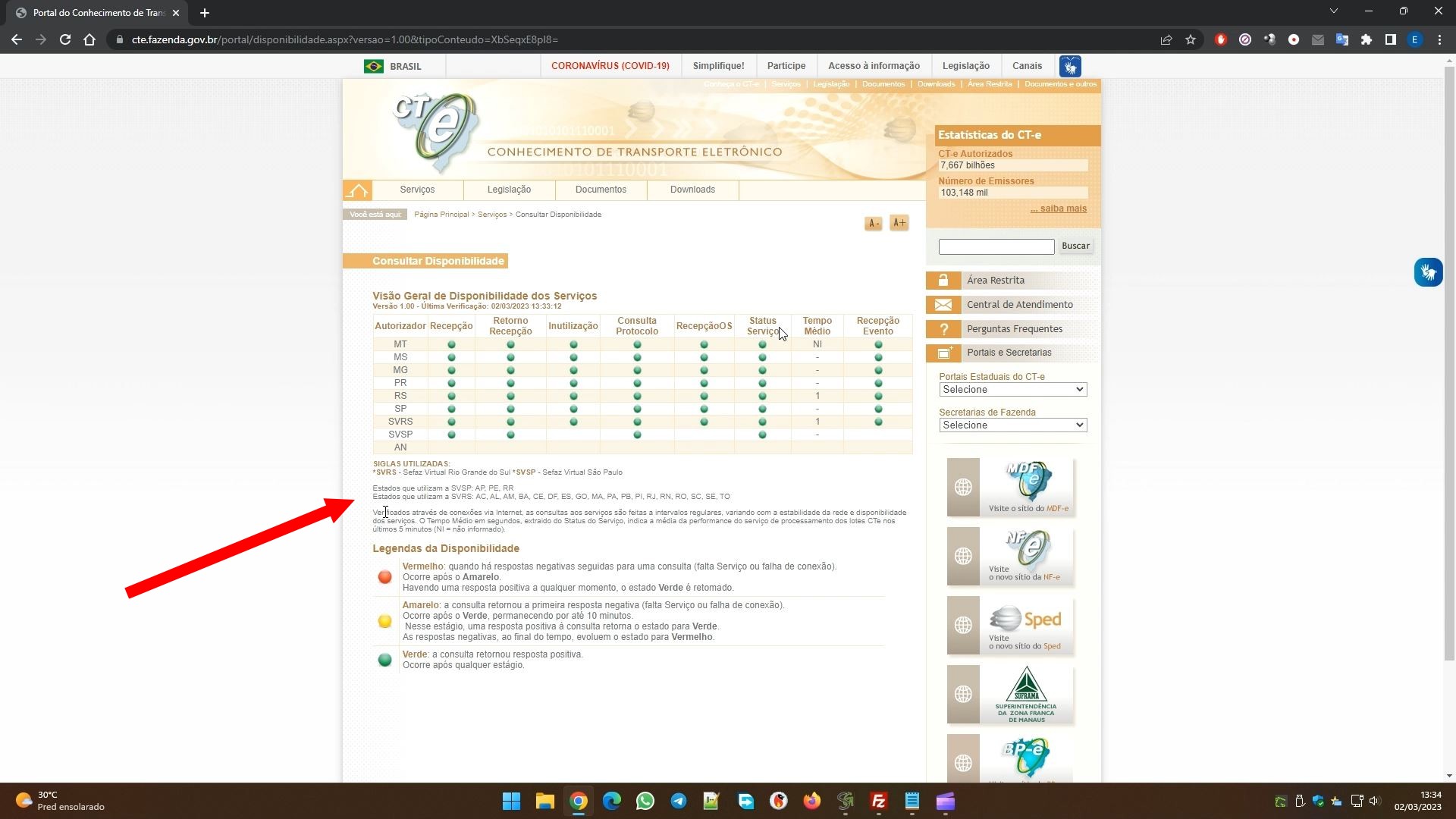Screen dimensions: 1456x819
Task: Bookmark this page with the star icon
Action: (x=1191, y=39)
